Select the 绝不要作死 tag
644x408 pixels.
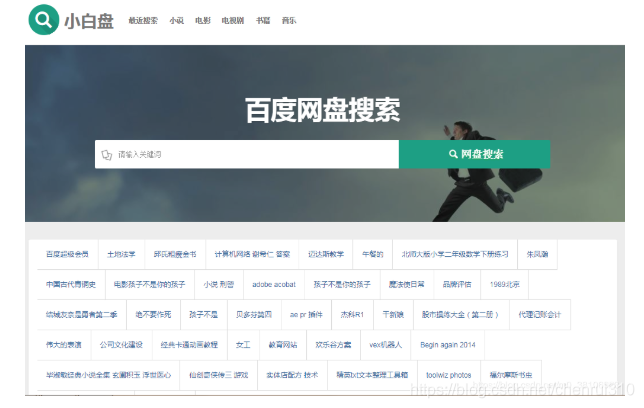pos(153,315)
